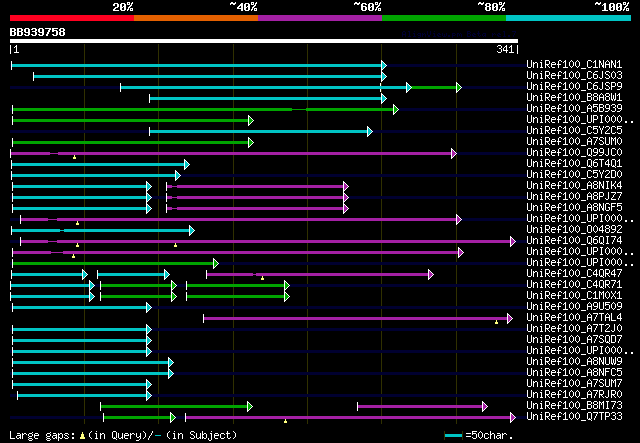
Task: Select the white BB939758 query sequence bar
Action: (x=264, y=41)
